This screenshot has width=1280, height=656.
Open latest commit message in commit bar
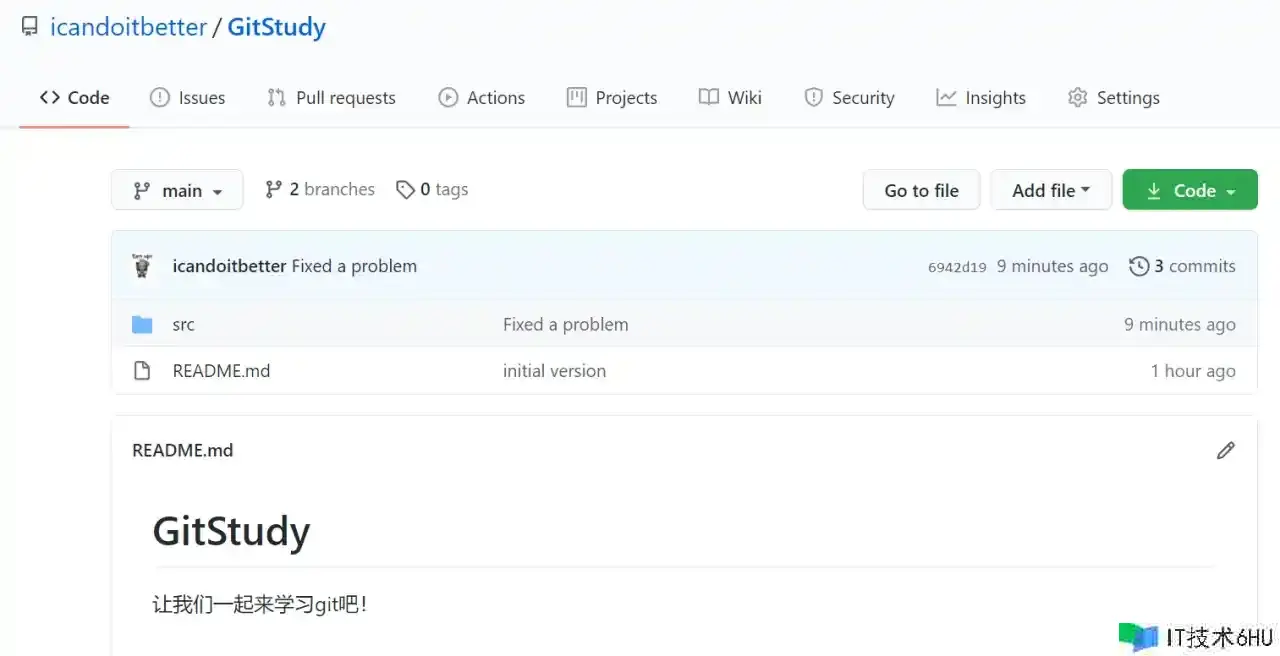point(354,266)
